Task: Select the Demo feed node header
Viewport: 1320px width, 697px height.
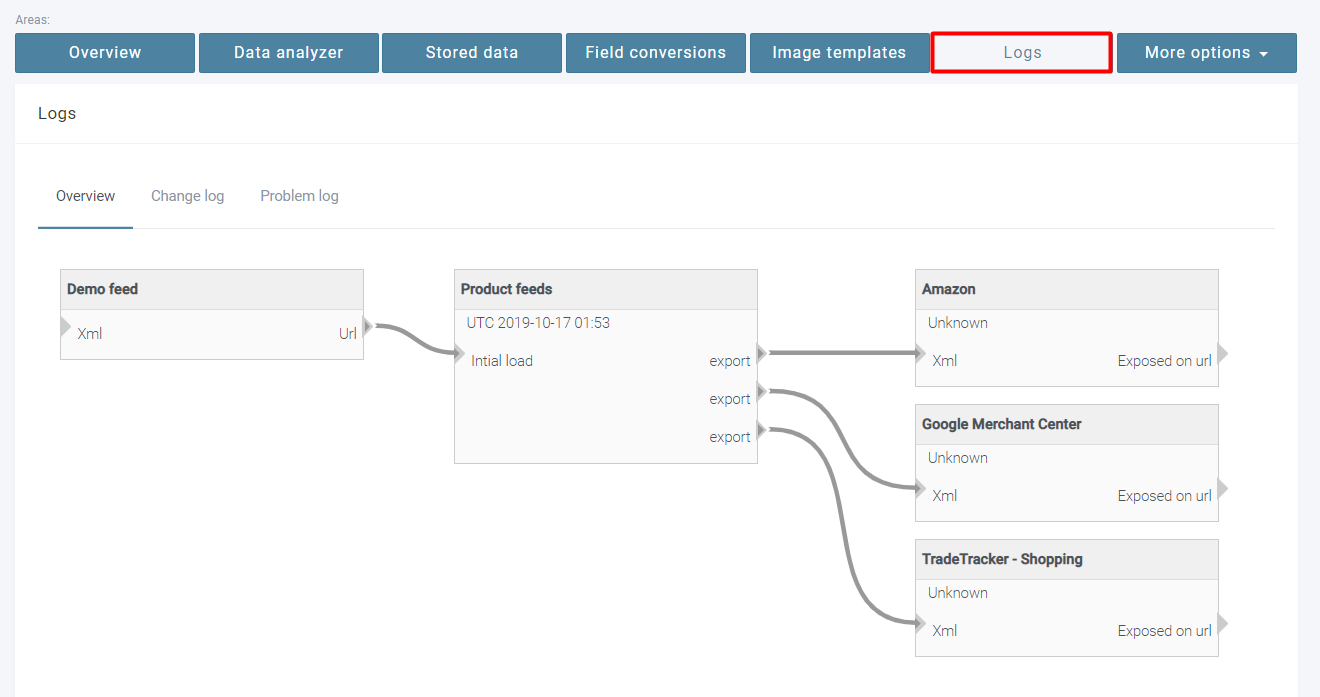Action: tap(212, 290)
